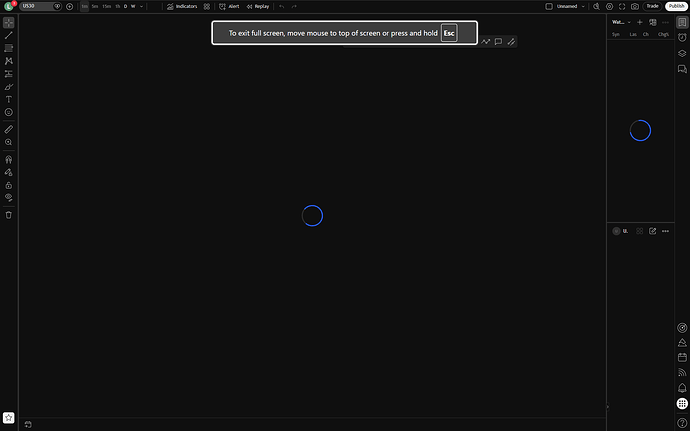
Task: Click the compare or add symbol plus icon
Action: (69, 6)
